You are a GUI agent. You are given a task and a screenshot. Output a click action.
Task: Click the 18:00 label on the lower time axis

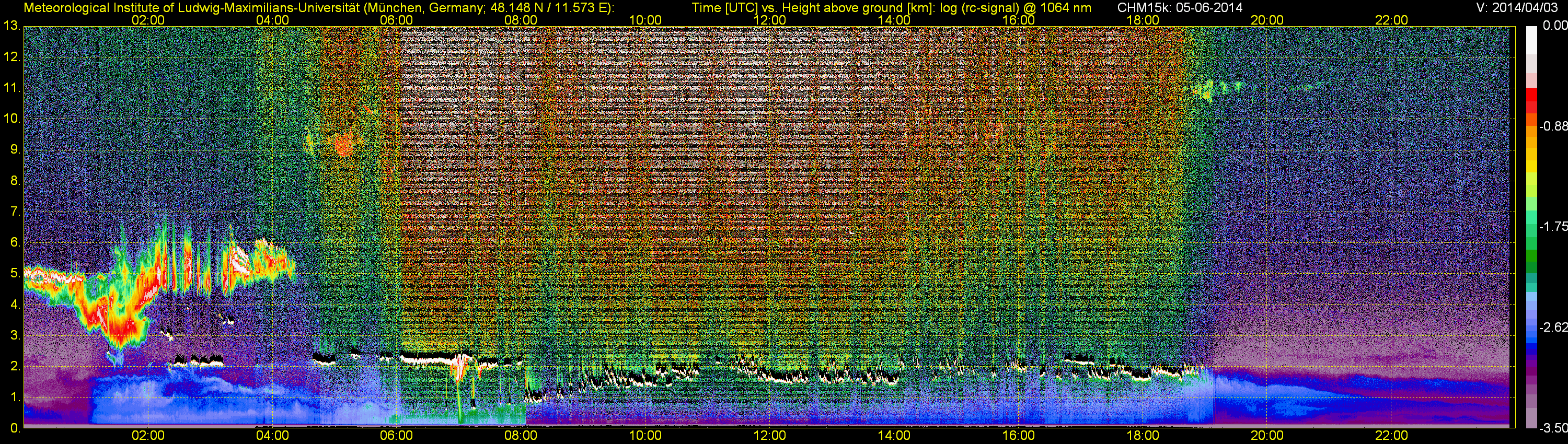pyautogui.click(x=1143, y=436)
